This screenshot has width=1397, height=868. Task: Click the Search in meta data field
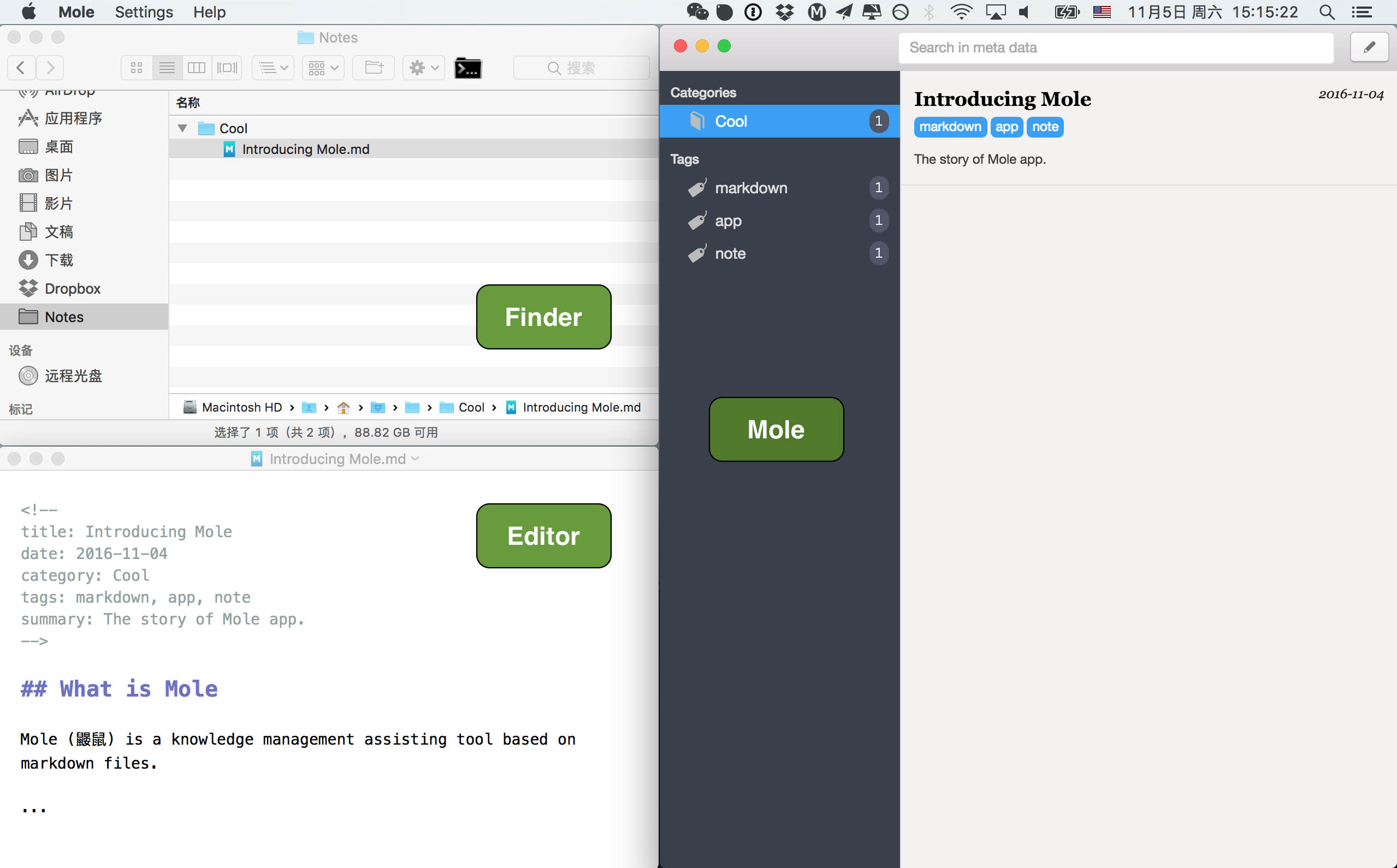click(1115, 47)
